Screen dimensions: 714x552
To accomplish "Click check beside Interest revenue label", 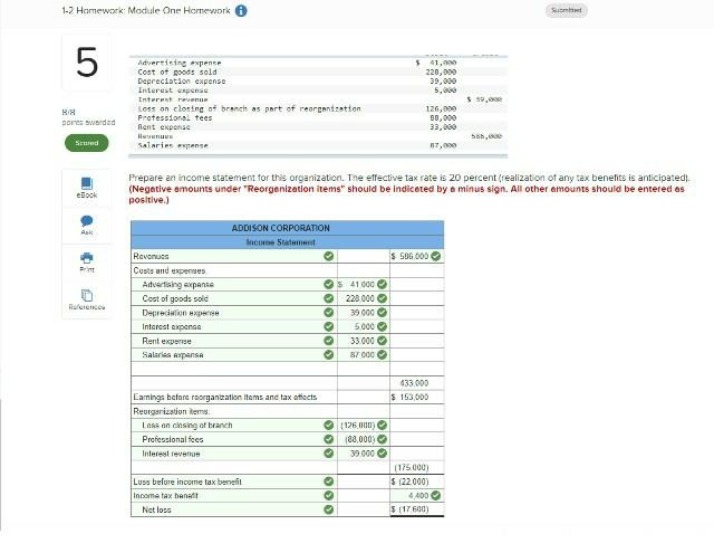I will click(328, 453).
